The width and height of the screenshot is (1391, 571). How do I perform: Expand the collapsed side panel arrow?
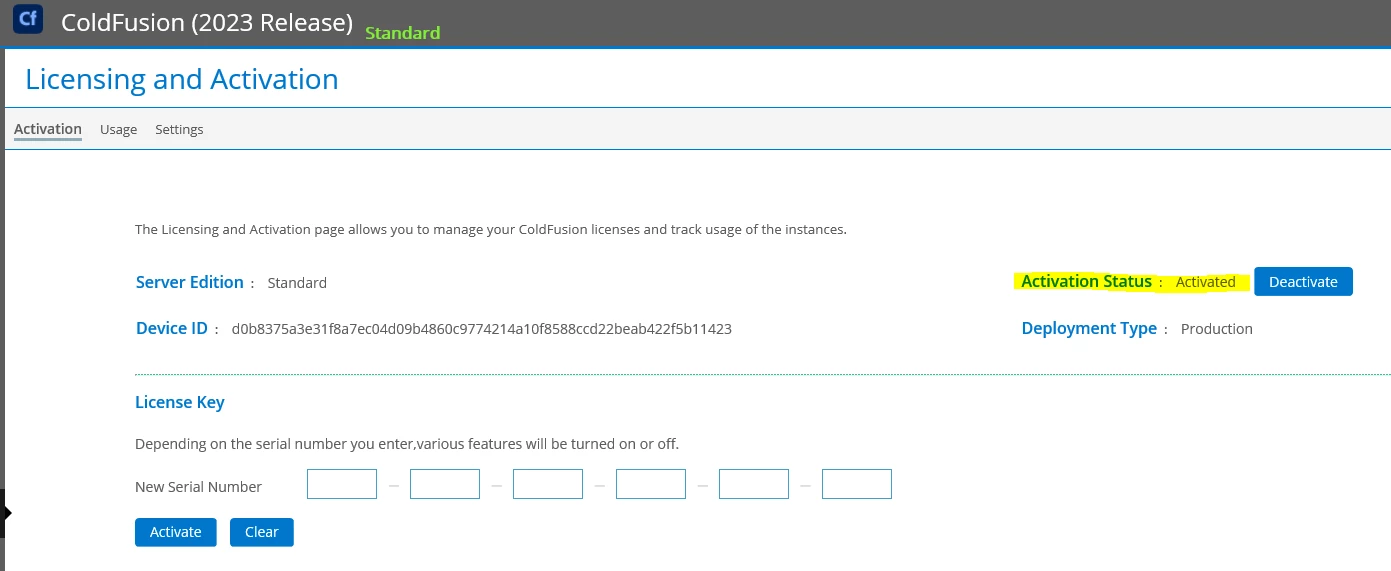(x=5, y=513)
